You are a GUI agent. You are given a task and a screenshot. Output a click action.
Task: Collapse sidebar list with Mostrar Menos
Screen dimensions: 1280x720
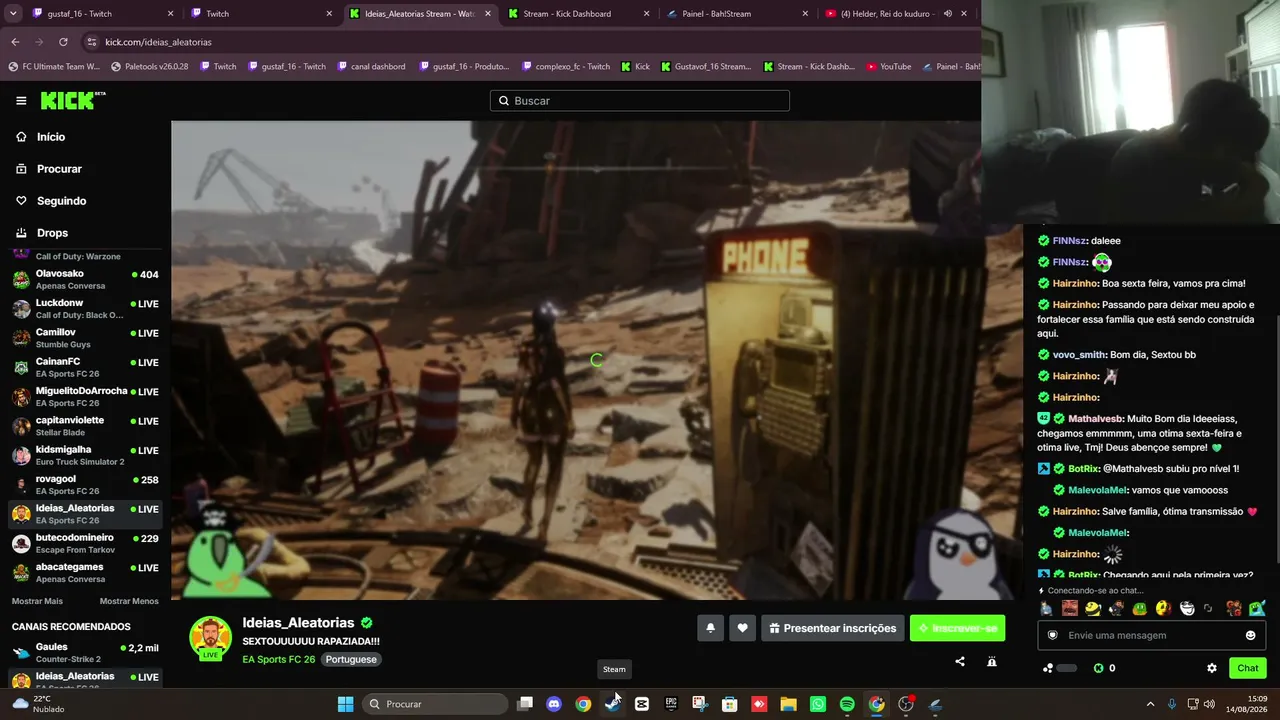129,601
